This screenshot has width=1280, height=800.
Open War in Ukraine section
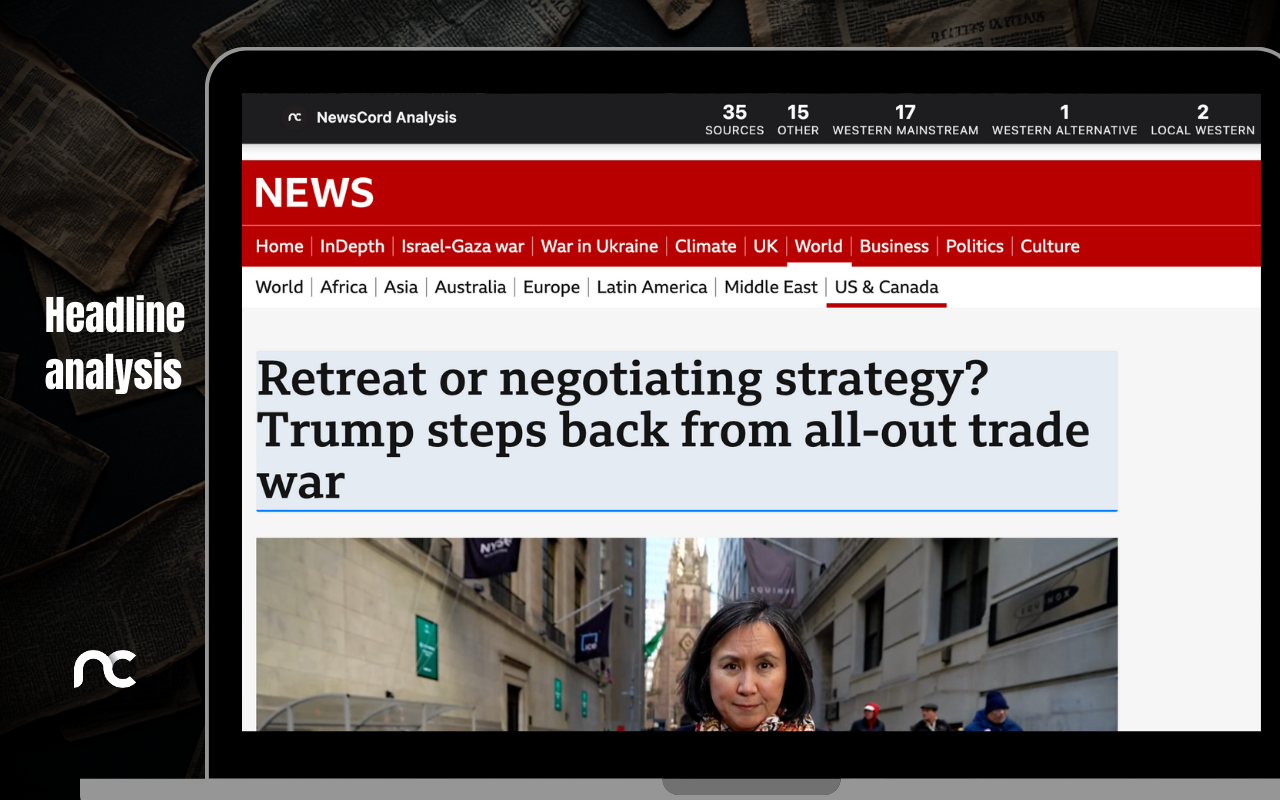point(599,246)
